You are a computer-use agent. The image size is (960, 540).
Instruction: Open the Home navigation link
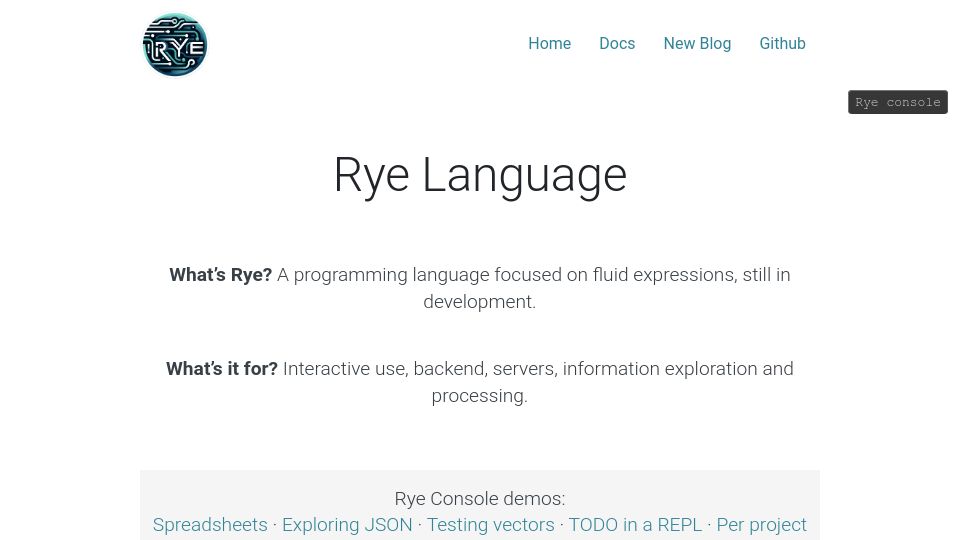549,43
